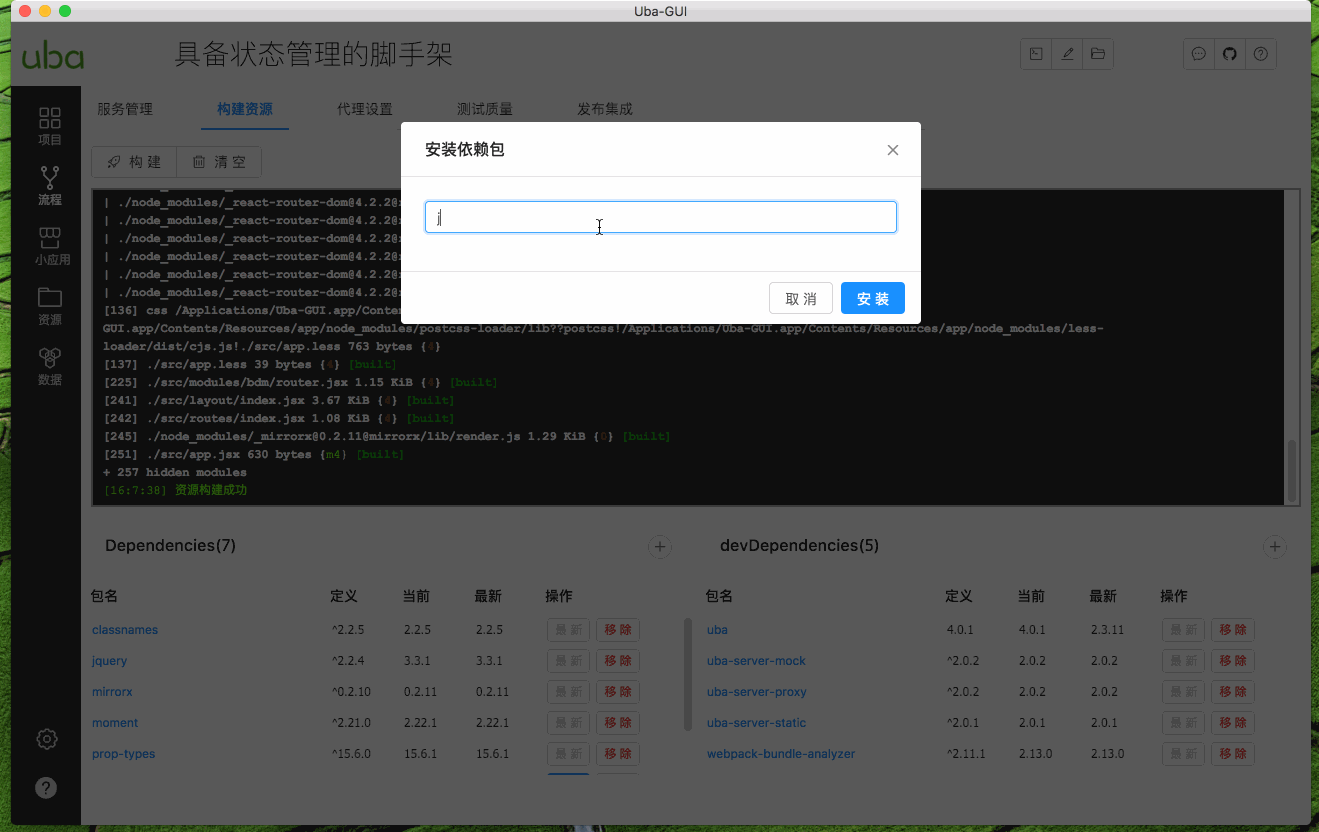Switch to the 发布集成 tab
Screen dimensions: 1319x832
(x=605, y=109)
